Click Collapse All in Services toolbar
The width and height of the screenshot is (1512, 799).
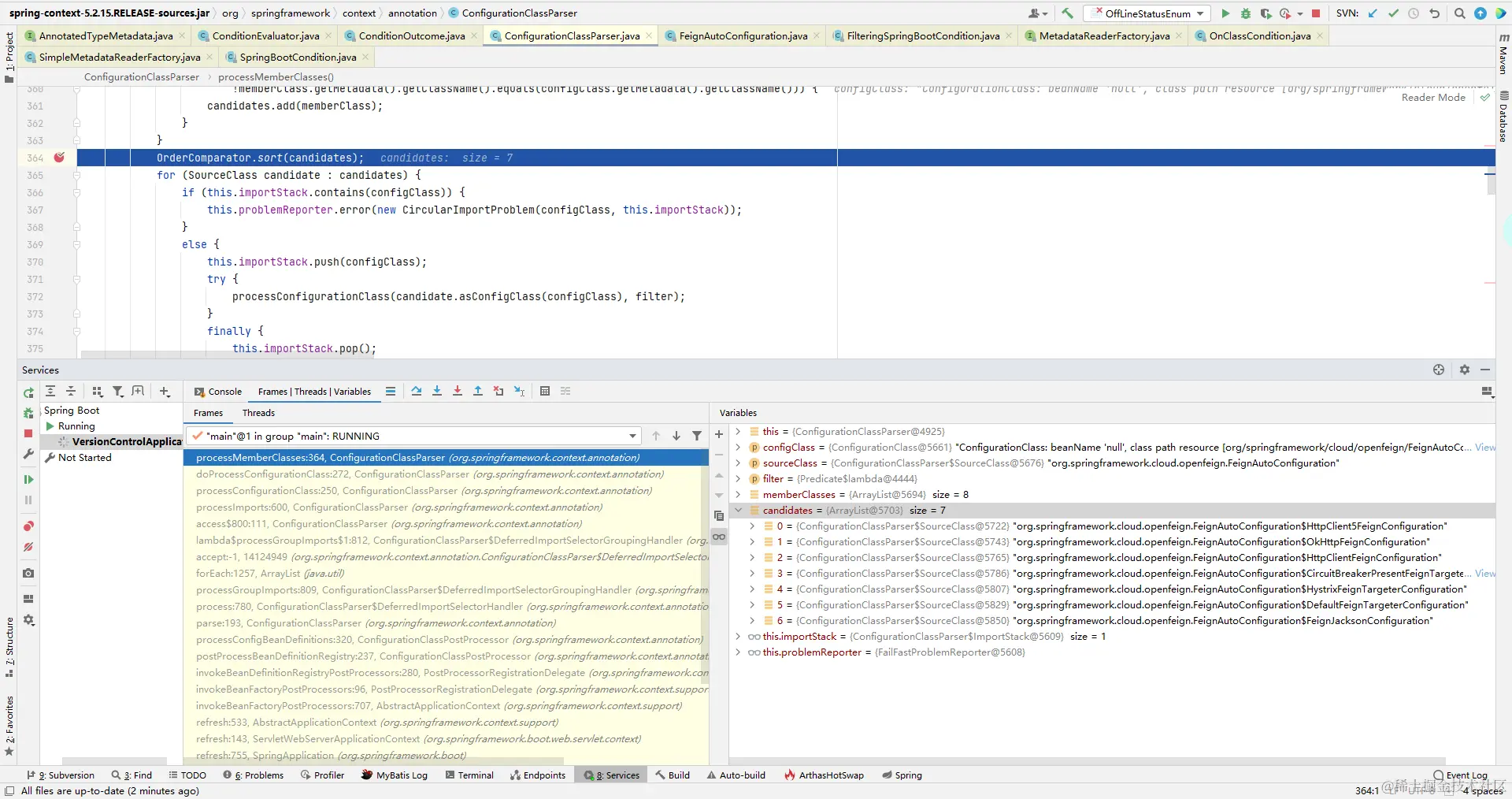[x=71, y=391]
